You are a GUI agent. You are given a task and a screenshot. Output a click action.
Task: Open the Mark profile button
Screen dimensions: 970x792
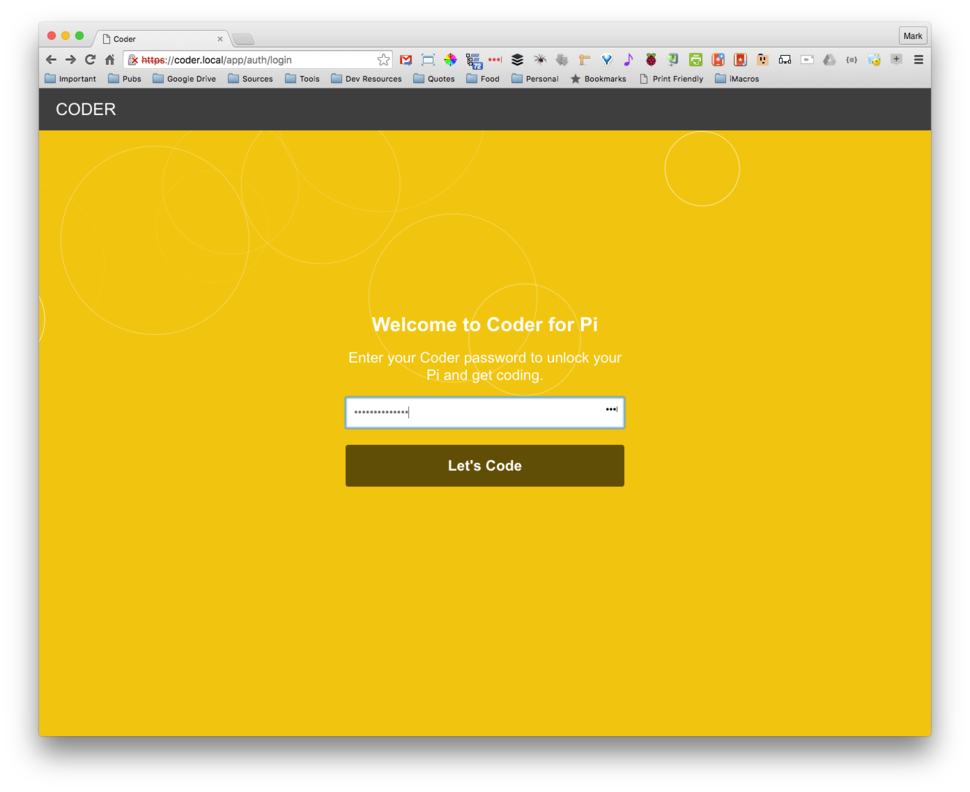point(912,36)
